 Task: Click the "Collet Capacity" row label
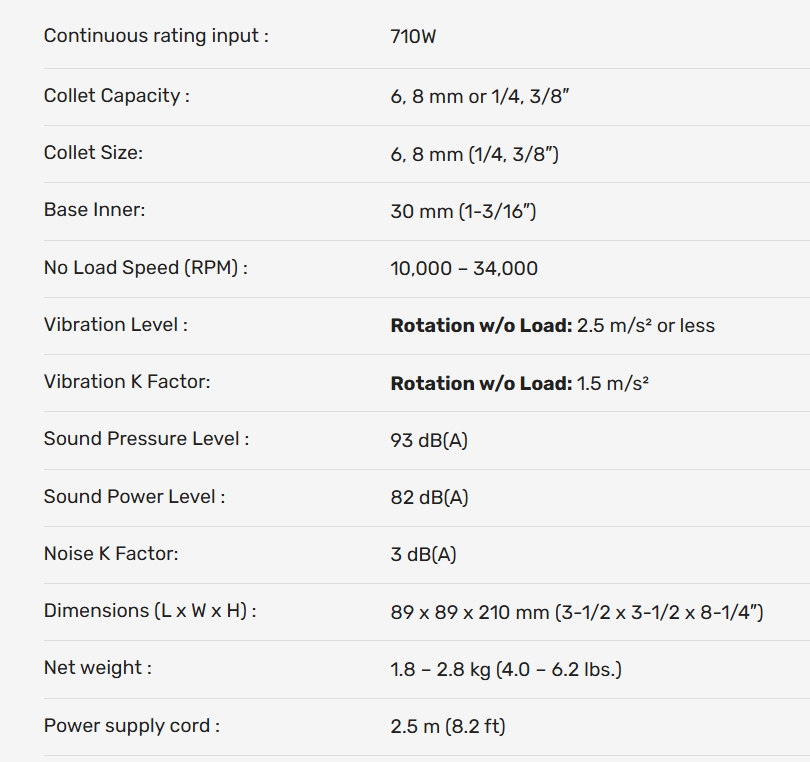(116, 96)
